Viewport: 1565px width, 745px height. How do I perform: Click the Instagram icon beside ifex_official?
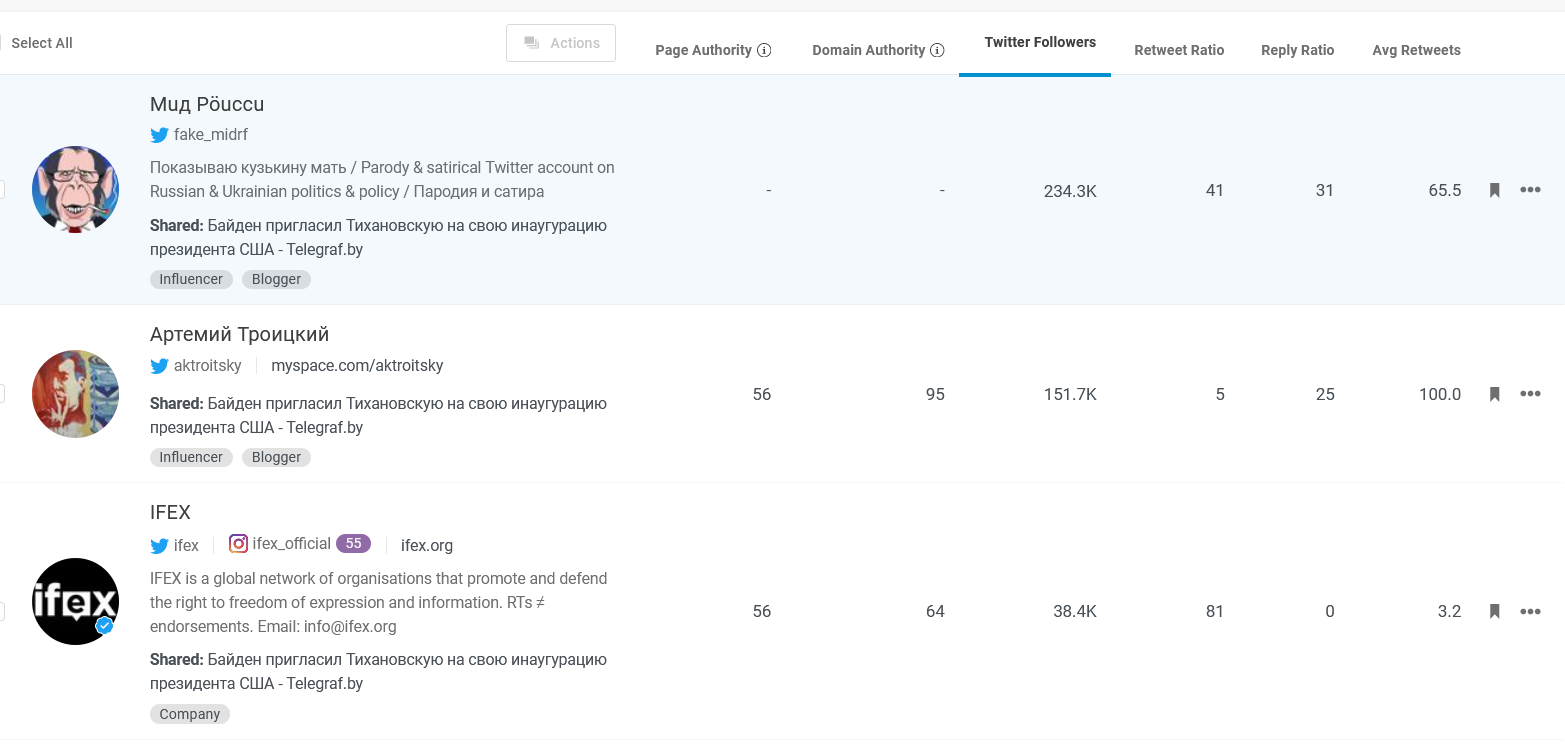(238, 544)
